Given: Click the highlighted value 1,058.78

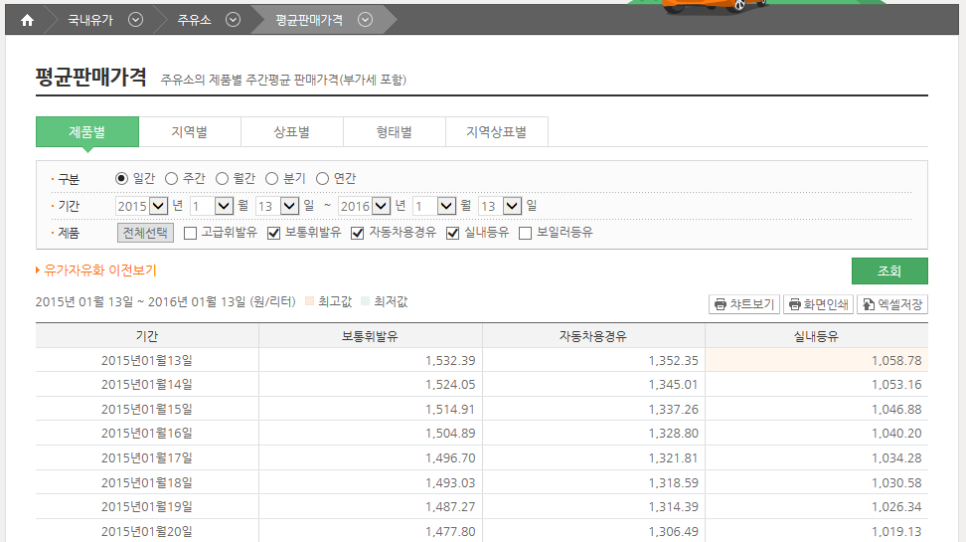Looking at the screenshot, I should [x=896, y=360].
